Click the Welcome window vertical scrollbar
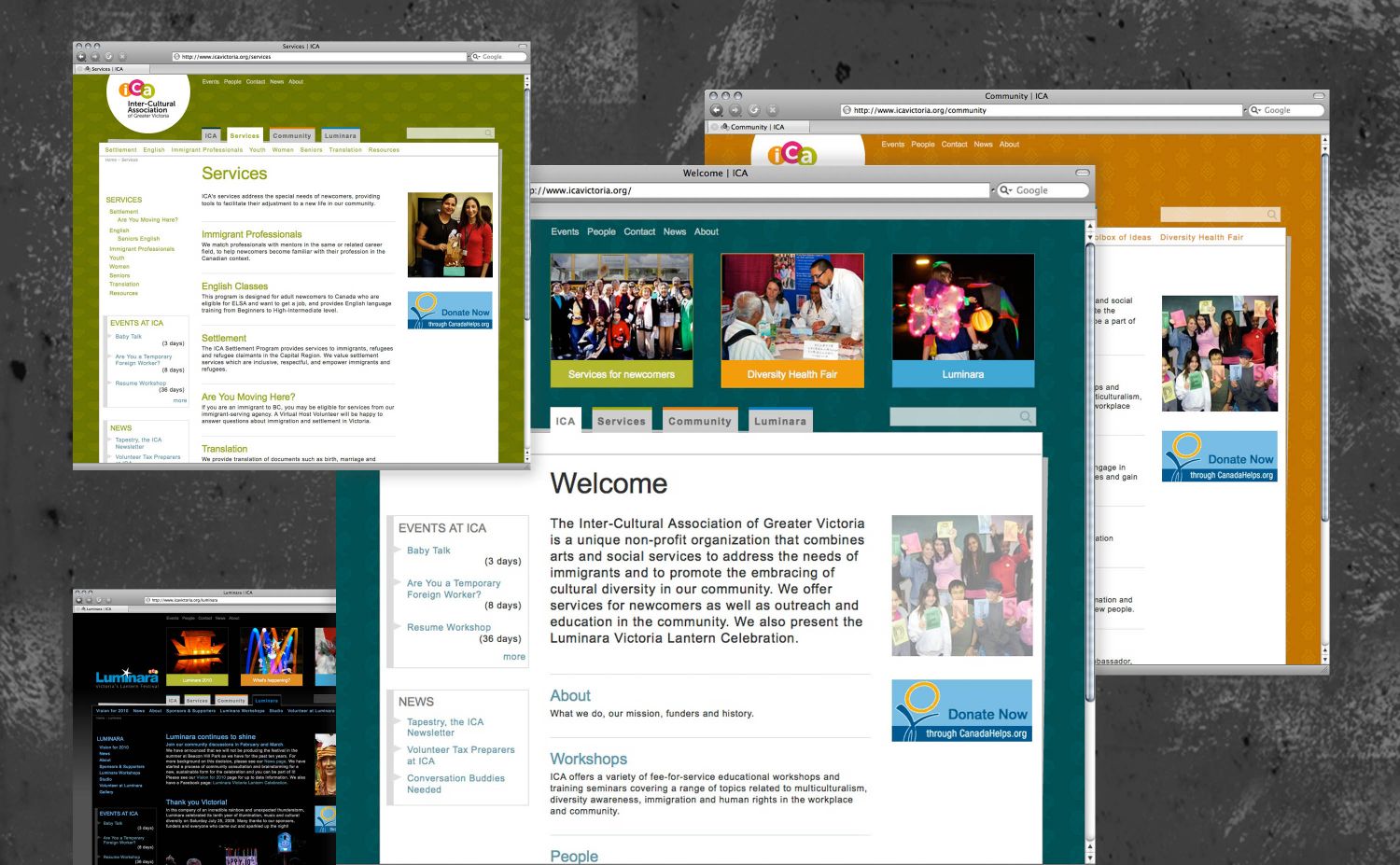 1089,467
